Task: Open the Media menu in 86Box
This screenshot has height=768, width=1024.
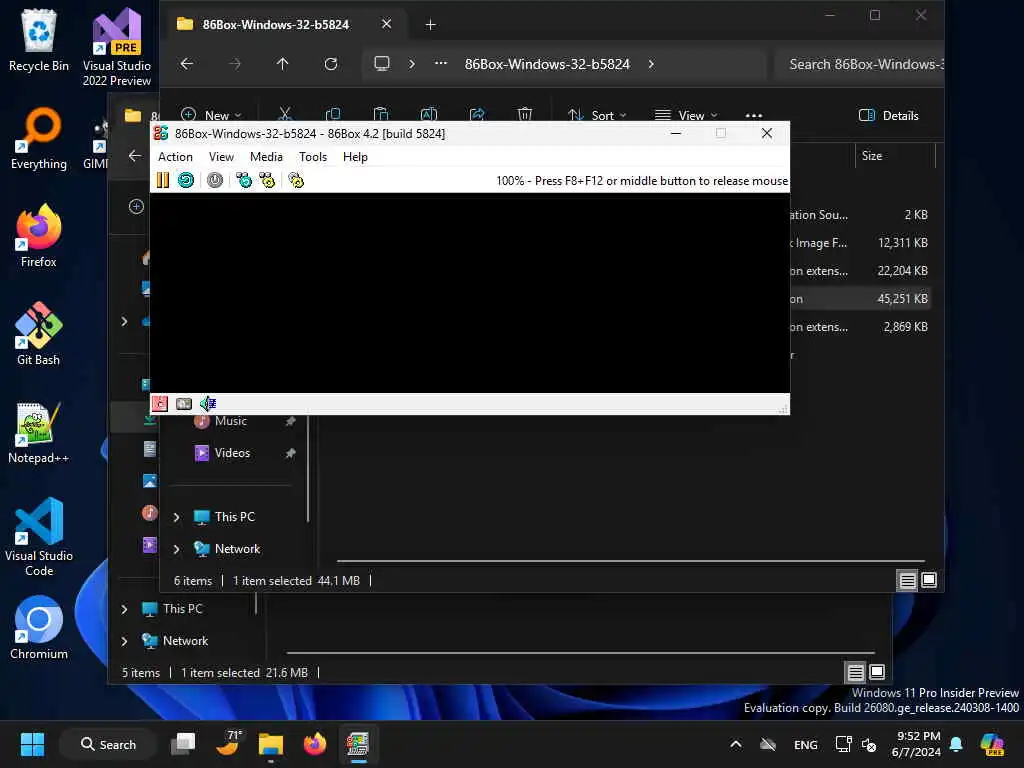Action: tap(266, 157)
